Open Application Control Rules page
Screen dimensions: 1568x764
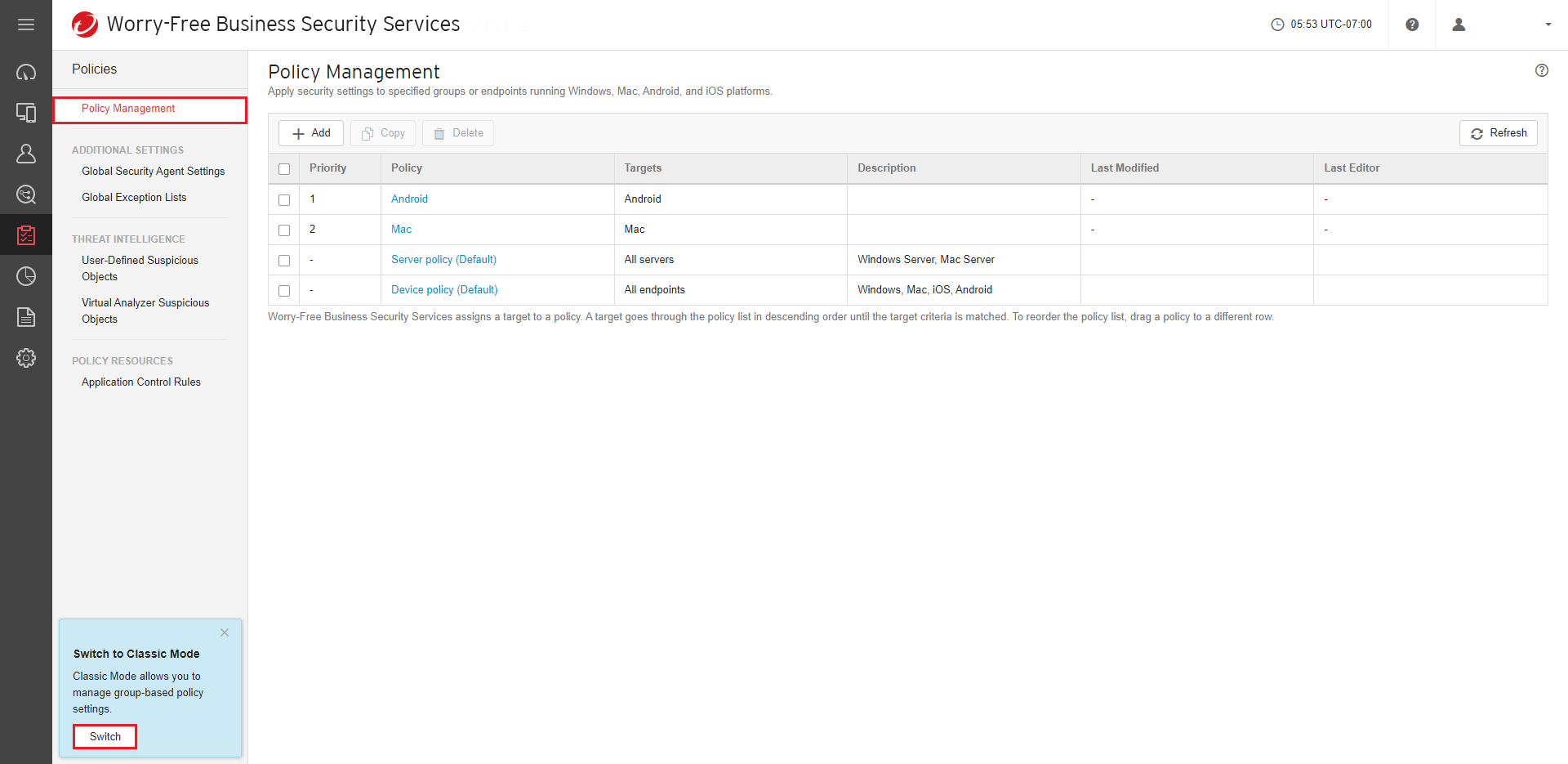coord(140,382)
